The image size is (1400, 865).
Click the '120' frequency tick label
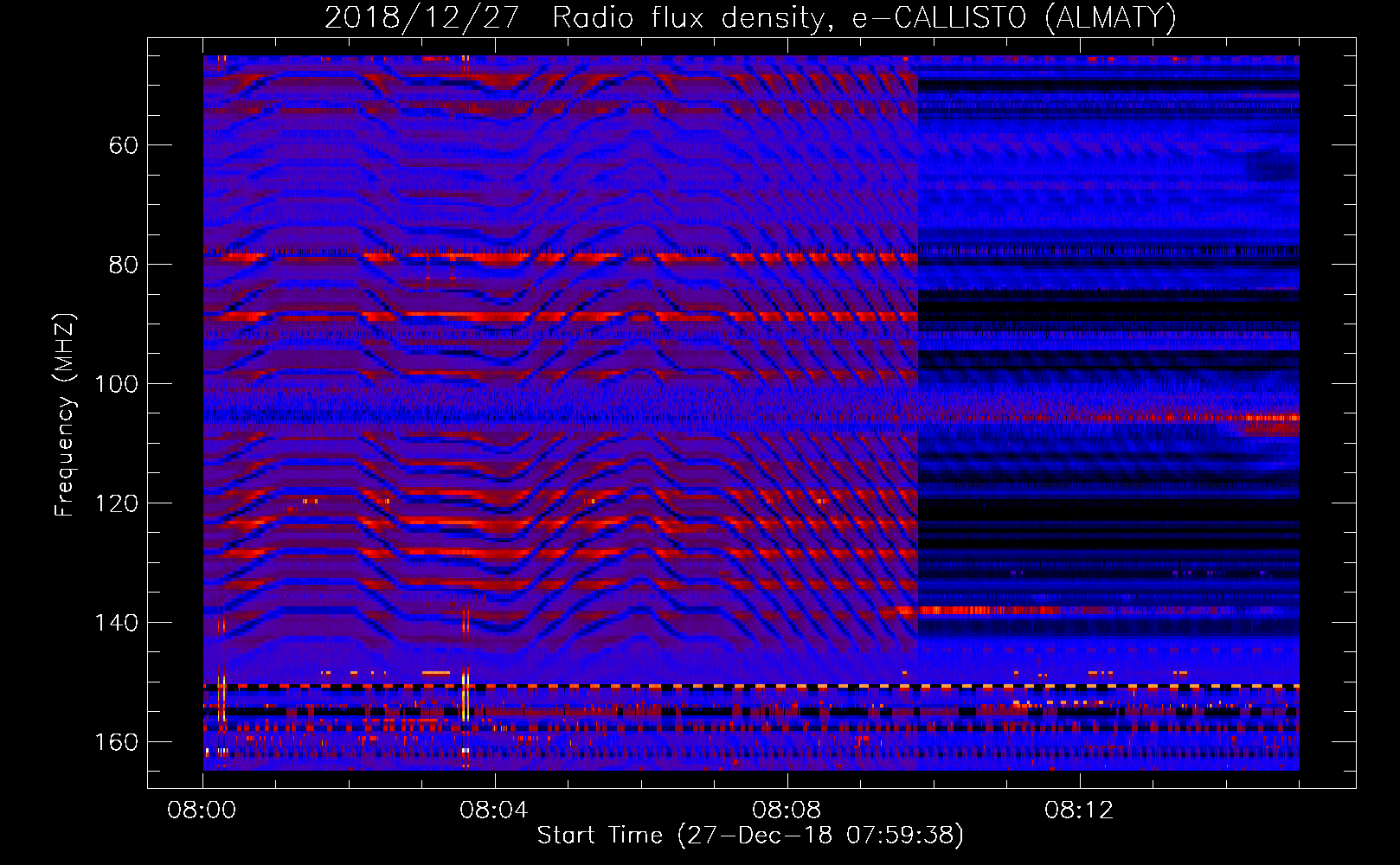117,503
